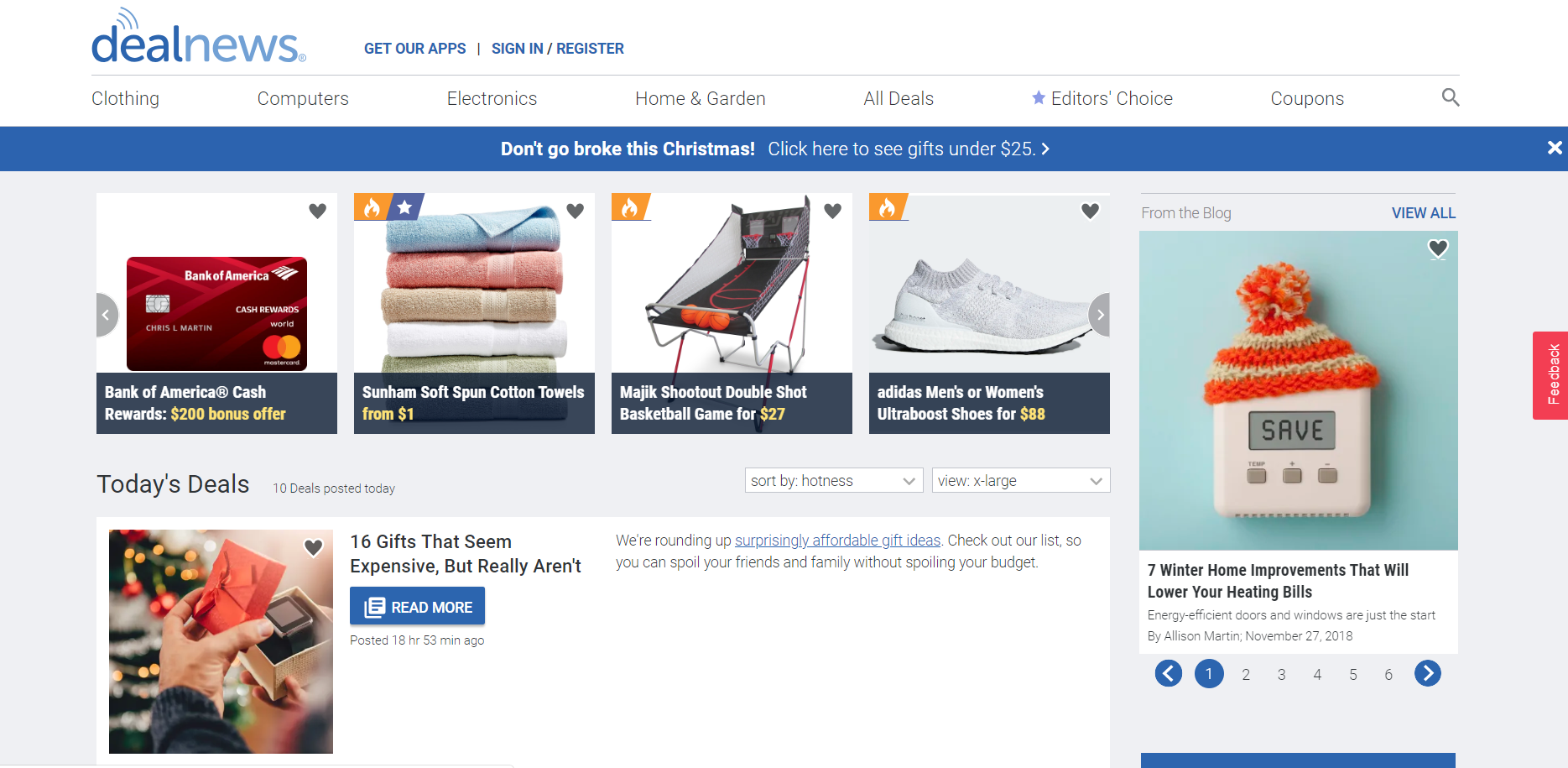Open adidas Ultraboost Shoes for $88 title
The image size is (1568, 768).
click(961, 403)
